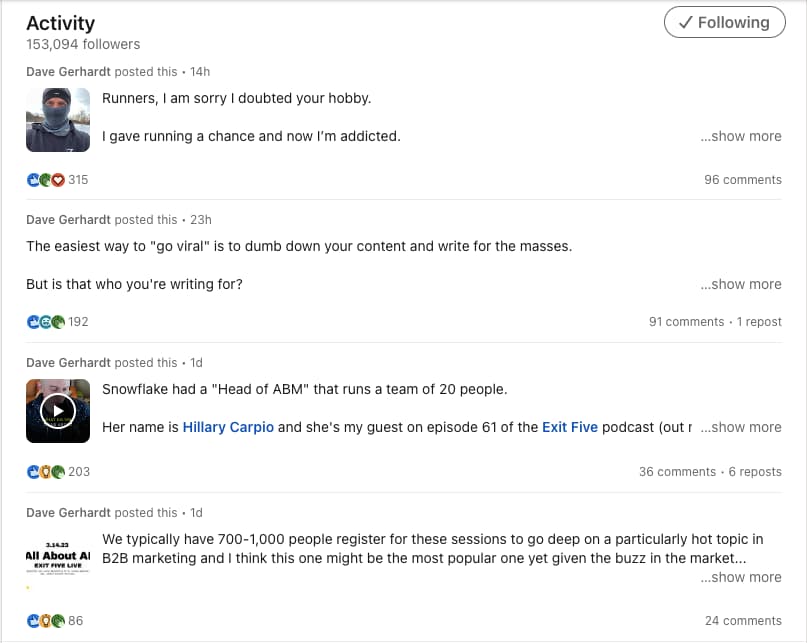Show more of the B2B marketing post
807x643 pixels.
(x=741, y=577)
